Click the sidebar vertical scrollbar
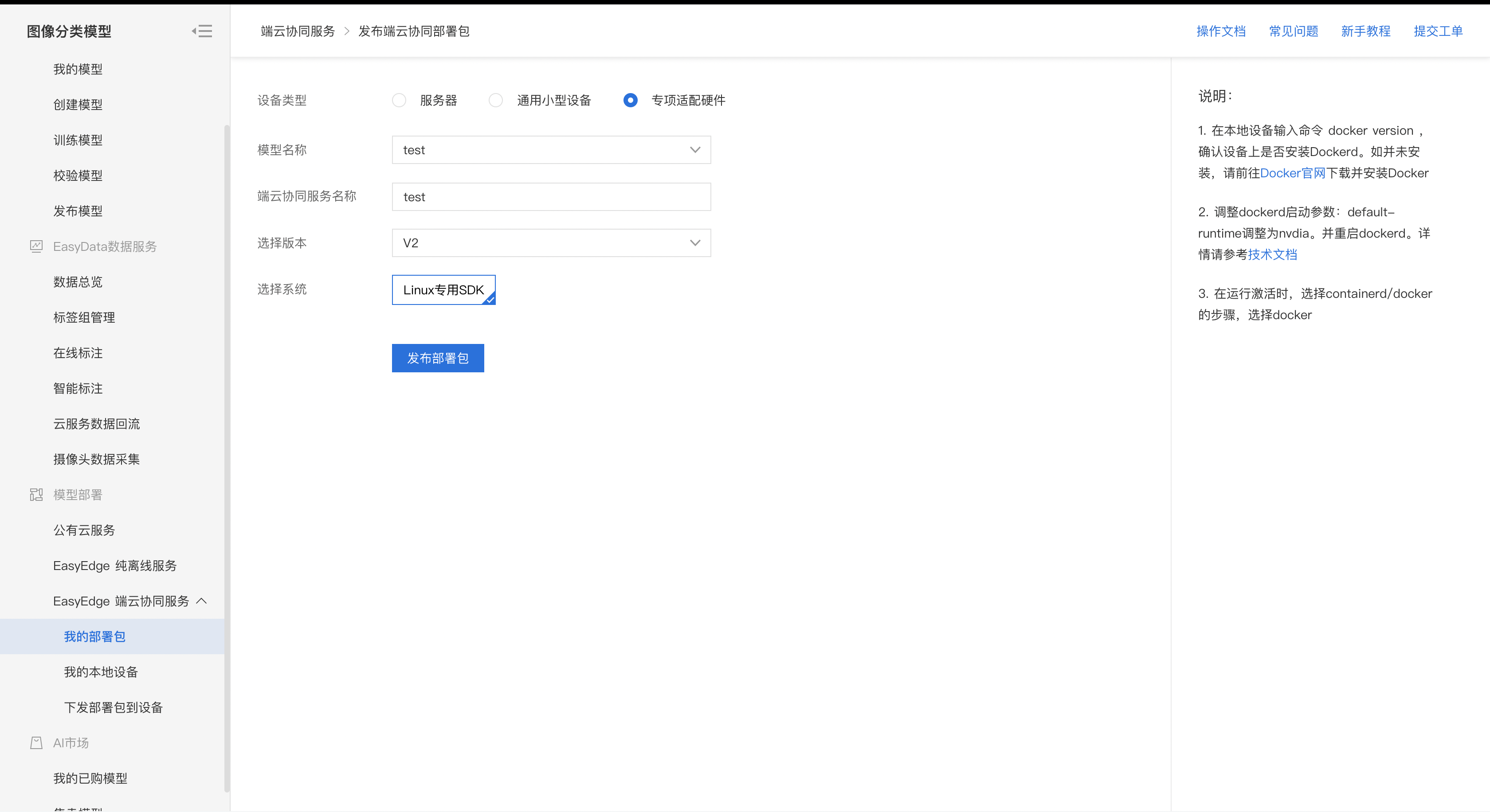 (227, 458)
